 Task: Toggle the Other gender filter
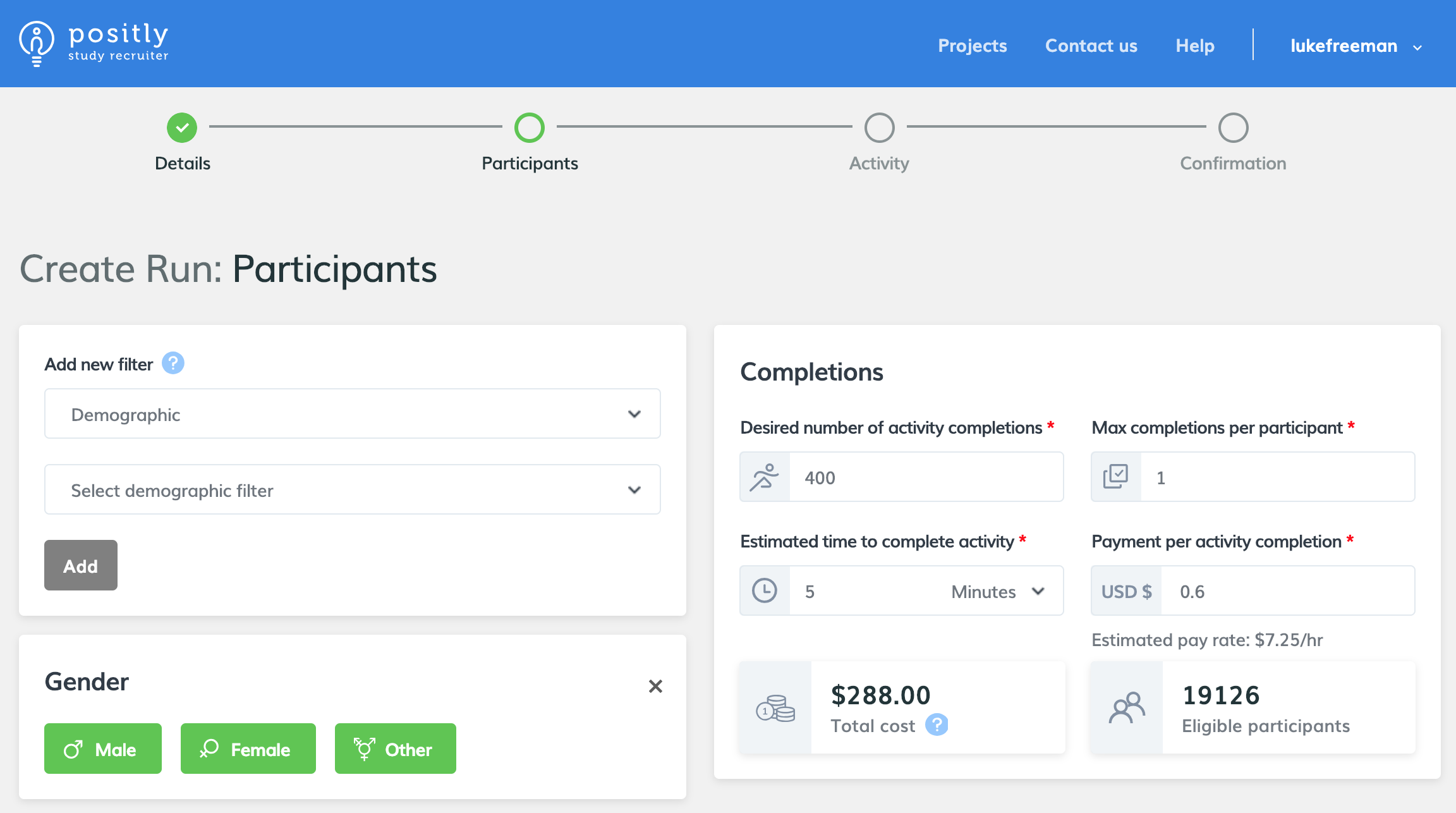click(395, 749)
